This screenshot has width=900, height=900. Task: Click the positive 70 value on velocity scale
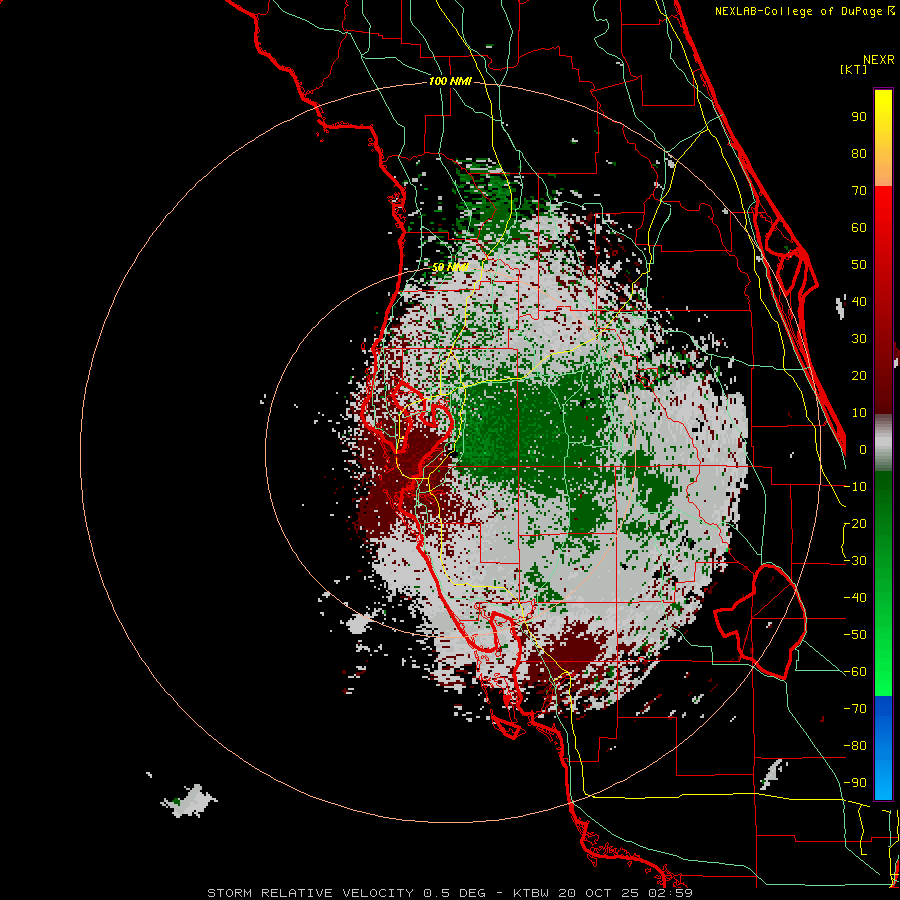(859, 191)
